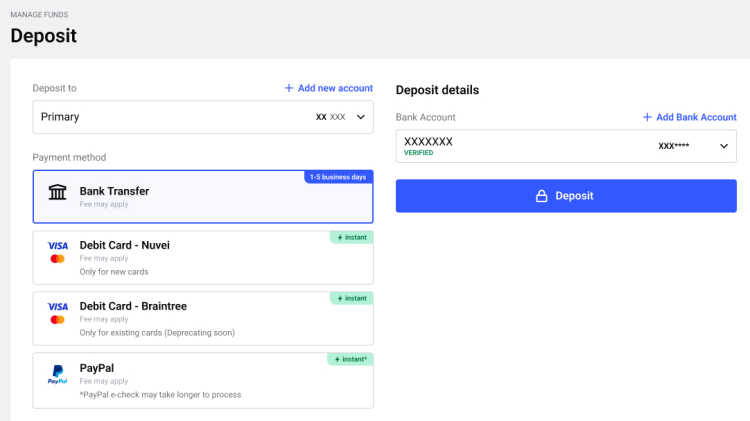This screenshot has width=750, height=421.
Task: Click the 1-5 business days badge
Action: point(338,177)
